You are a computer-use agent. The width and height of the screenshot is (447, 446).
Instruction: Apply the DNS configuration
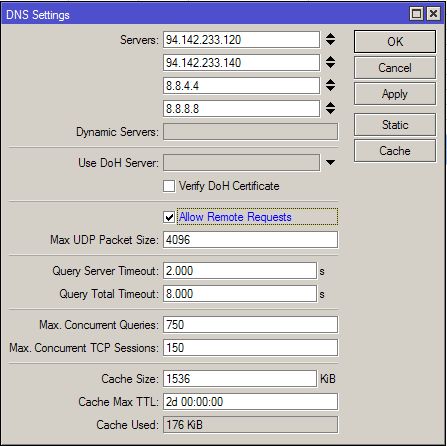click(x=395, y=94)
